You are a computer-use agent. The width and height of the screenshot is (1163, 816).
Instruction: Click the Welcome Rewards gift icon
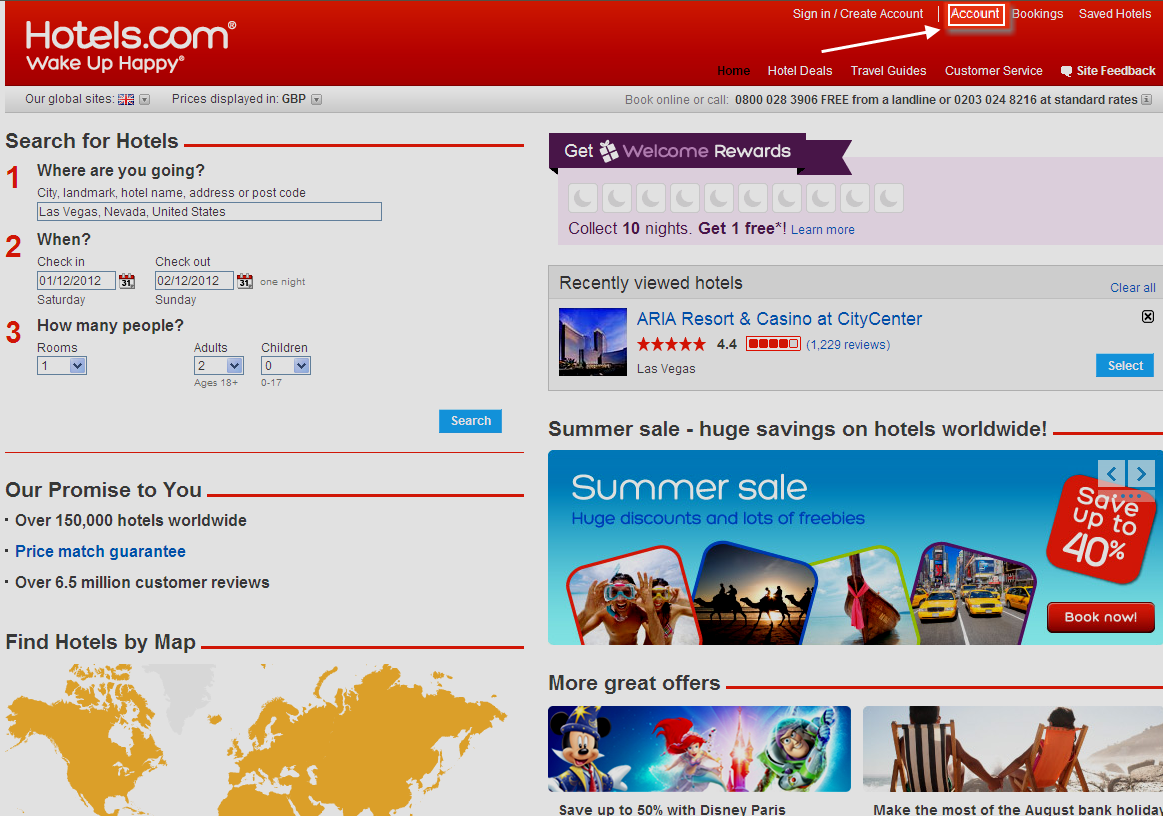(609, 151)
